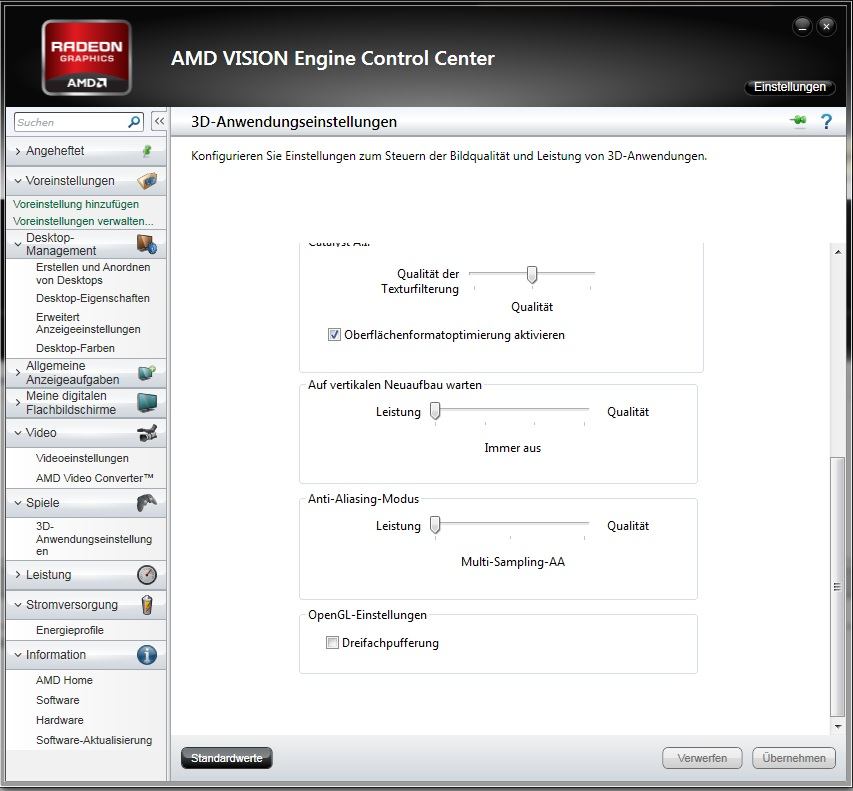Viewport: 853px width, 791px height.
Task: Click the Voreinstellungen icon
Action: [147, 181]
